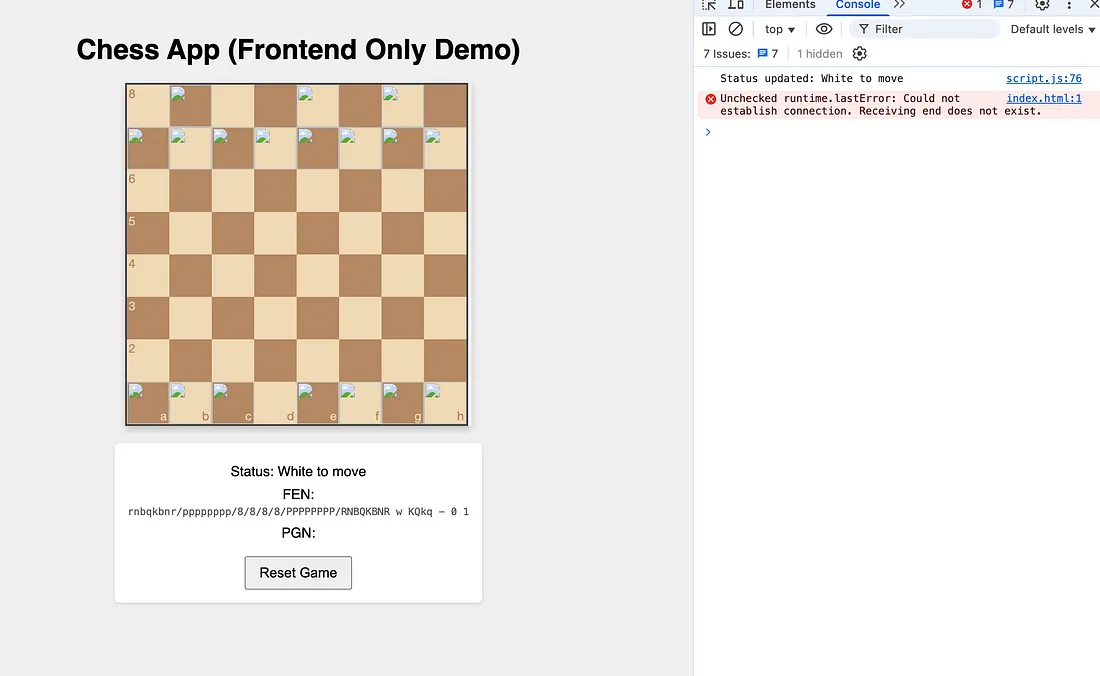1100x676 pixels.
Task: Click the red error icon beside 'Unchecked runtime.lastError'
Action: [x=710, y=99]
